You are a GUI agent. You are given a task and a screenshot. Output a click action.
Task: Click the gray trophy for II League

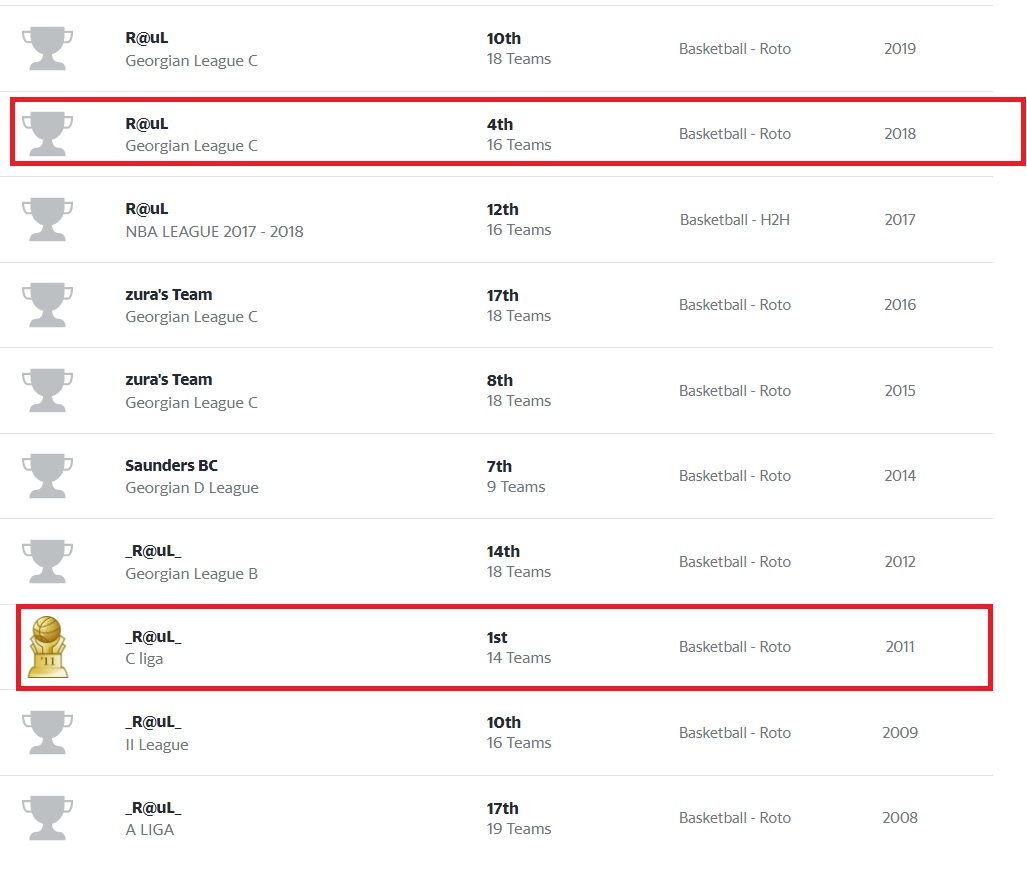[x=47, y=732]
